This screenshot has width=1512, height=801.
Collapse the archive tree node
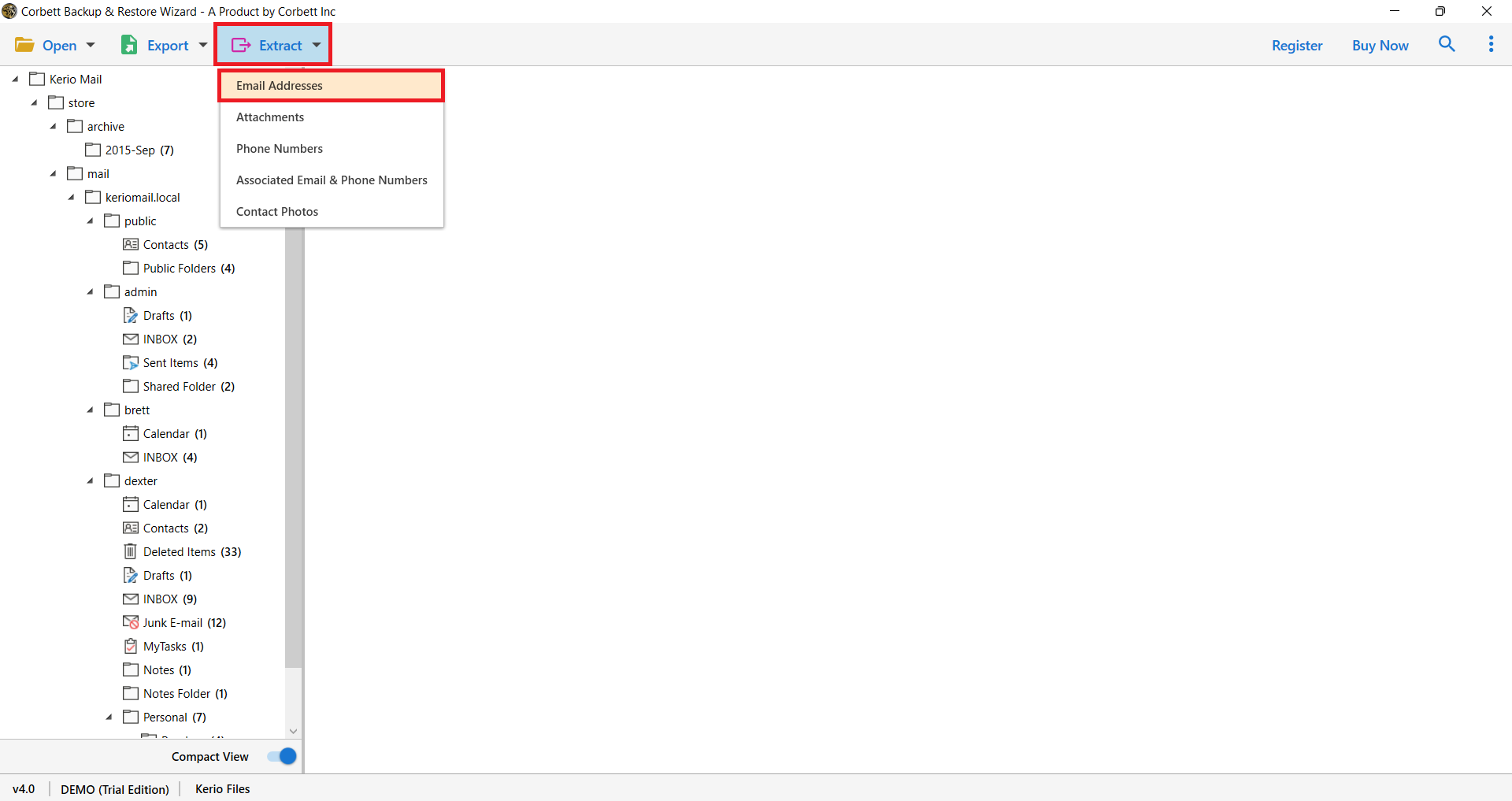click(53, 126)
